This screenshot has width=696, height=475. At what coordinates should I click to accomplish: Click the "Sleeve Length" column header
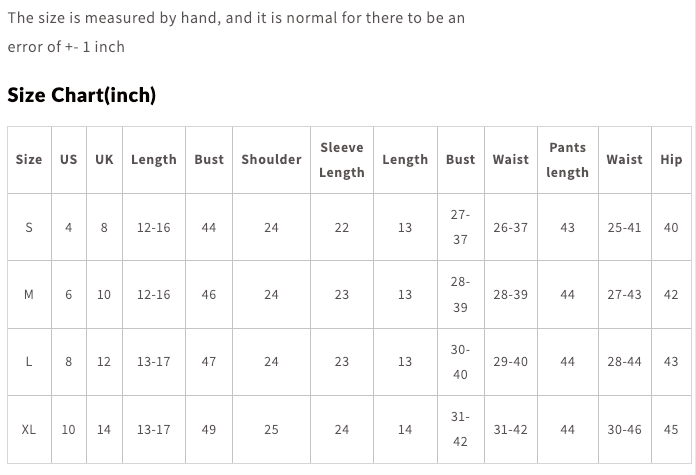(x=341, y=159)
